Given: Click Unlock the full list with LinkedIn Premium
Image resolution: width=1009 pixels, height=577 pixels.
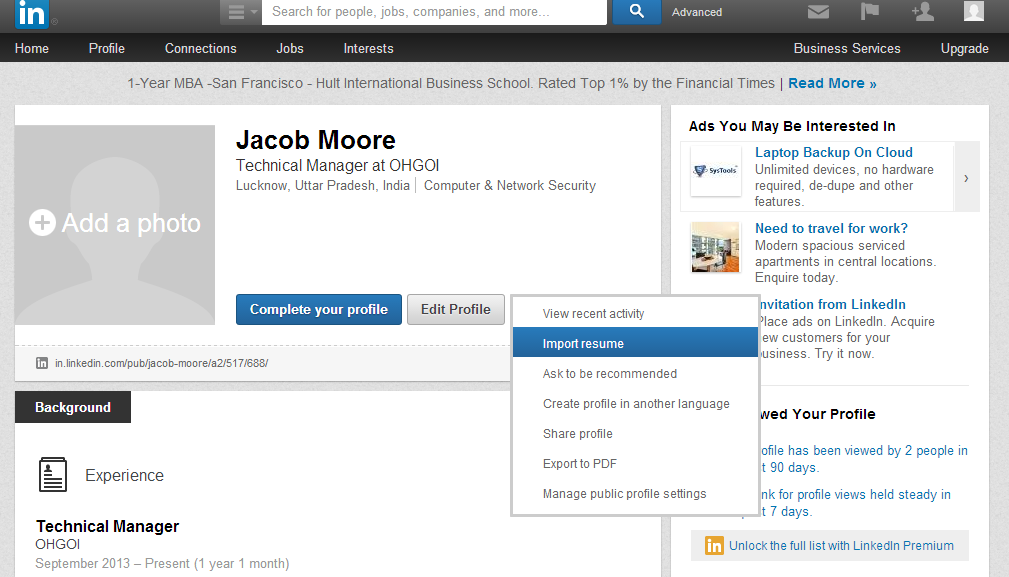Looking at the screenshot, I should 841,545.
